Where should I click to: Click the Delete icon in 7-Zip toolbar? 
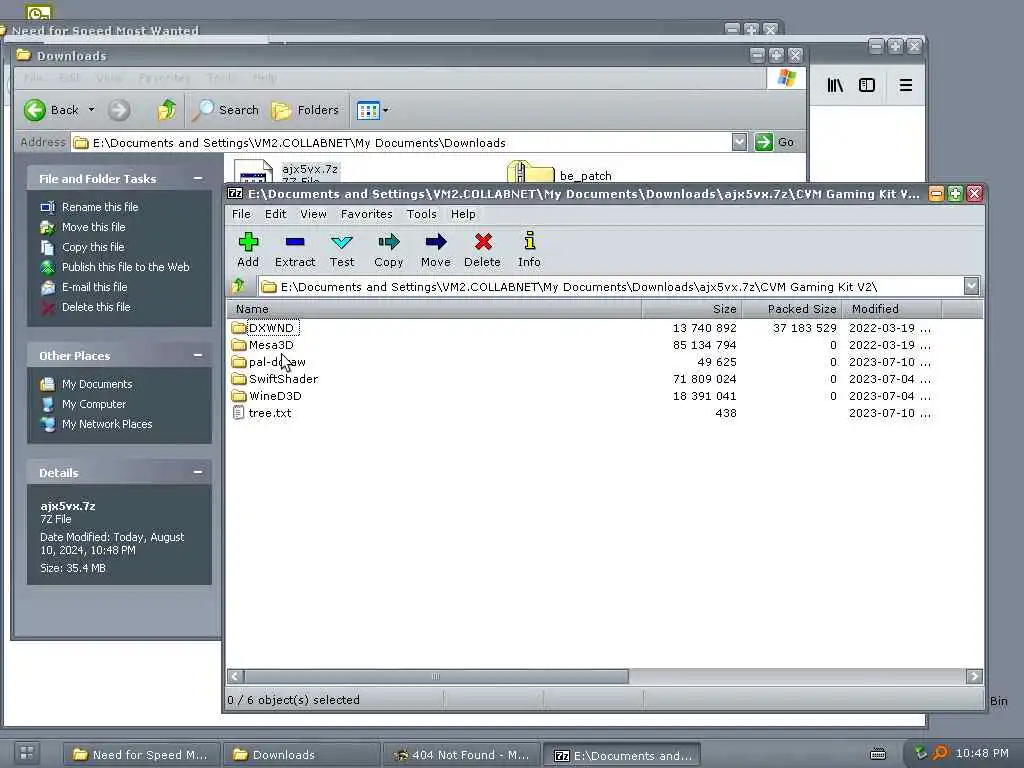tap(483, 250)
